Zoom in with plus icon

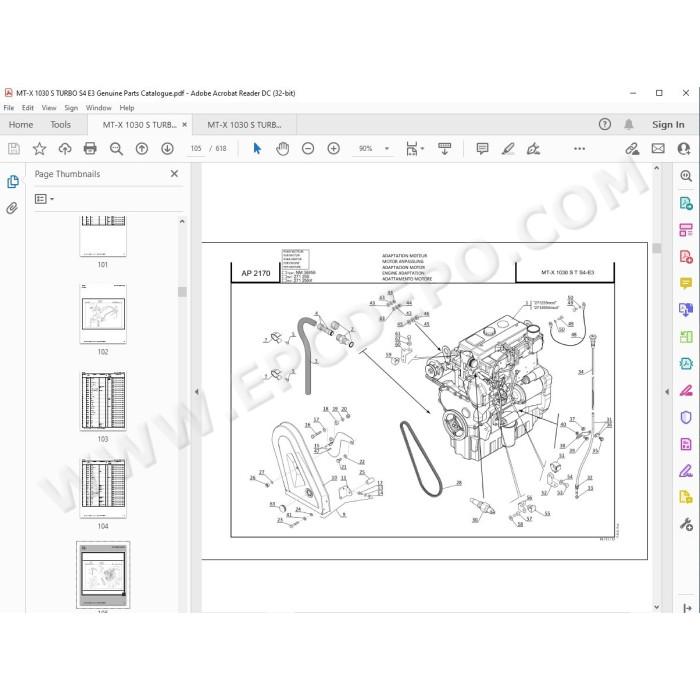(333, 149)
